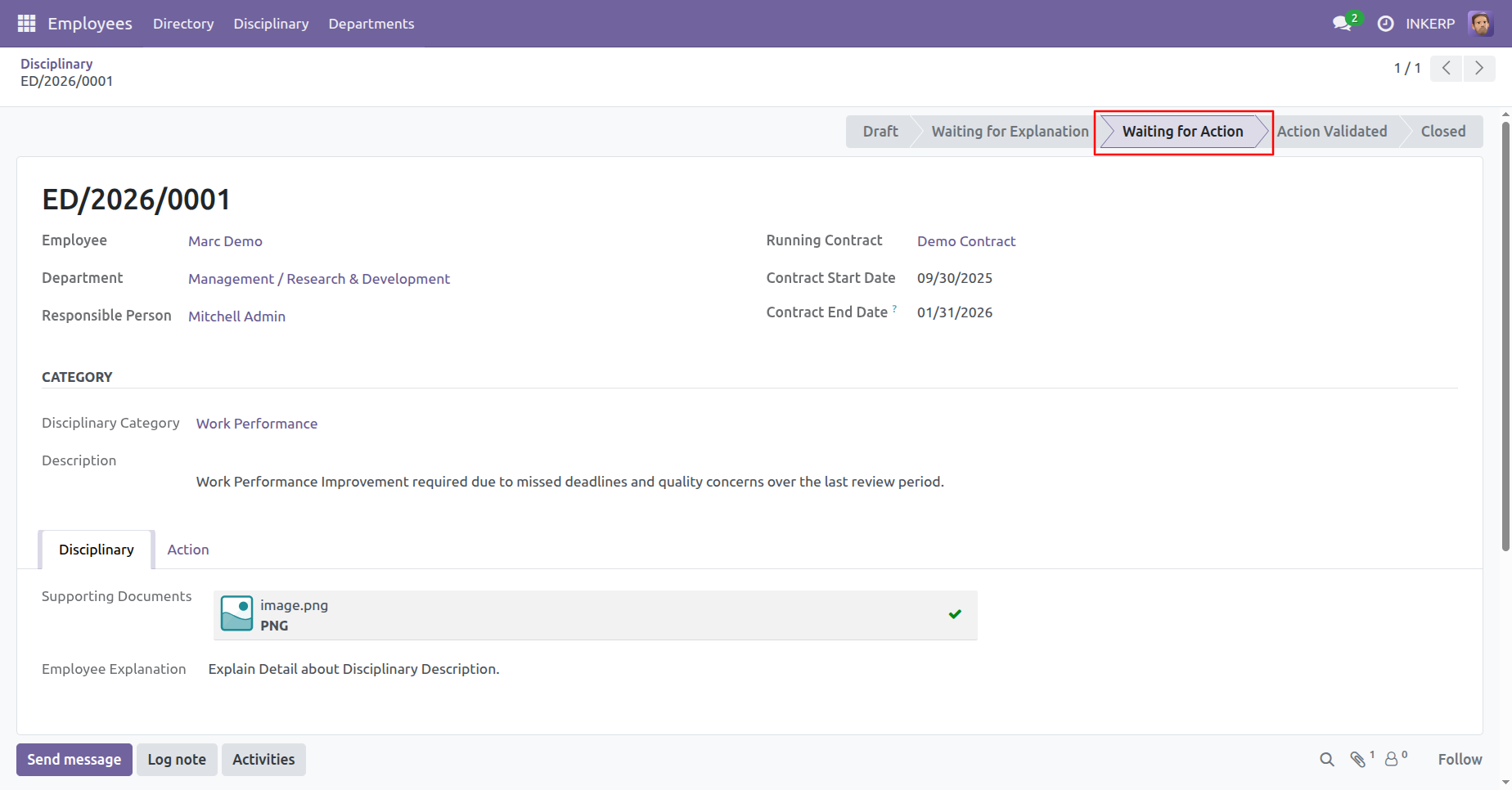Open the activities clock icon
Viewport: 1512px width, 790px height.
click(1385, 24)
